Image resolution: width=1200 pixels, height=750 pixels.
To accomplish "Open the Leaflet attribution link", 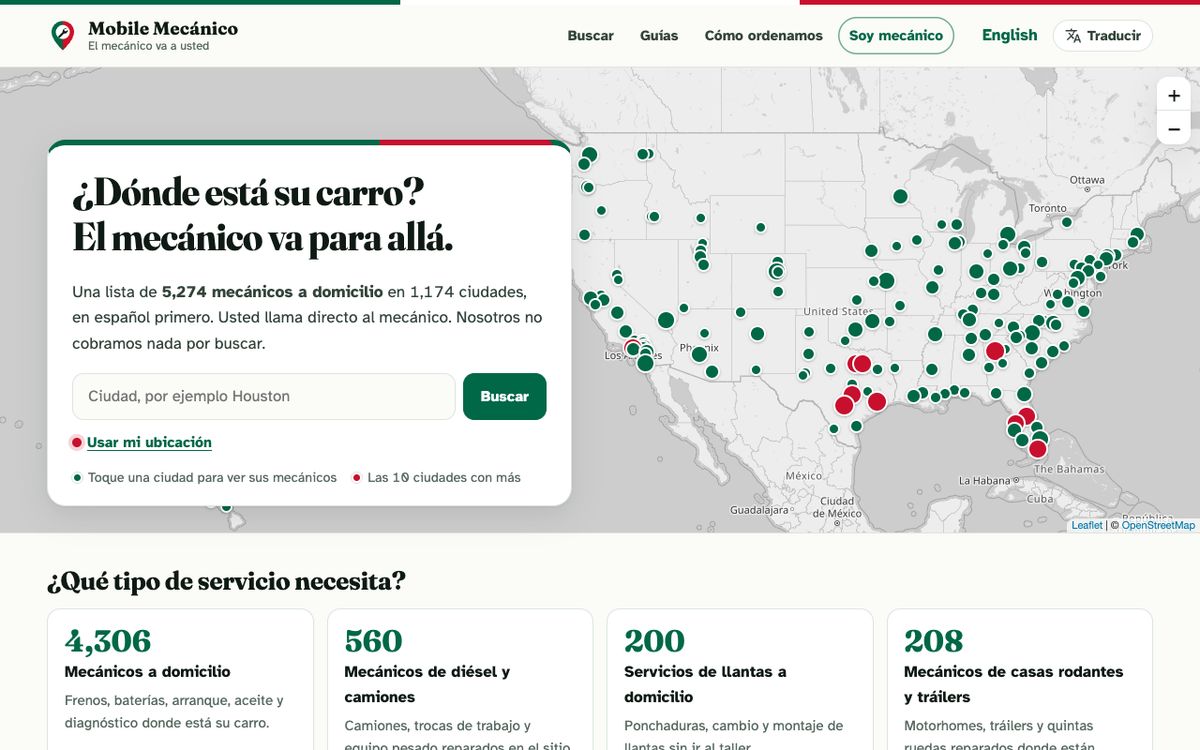I will [1087, 525].
